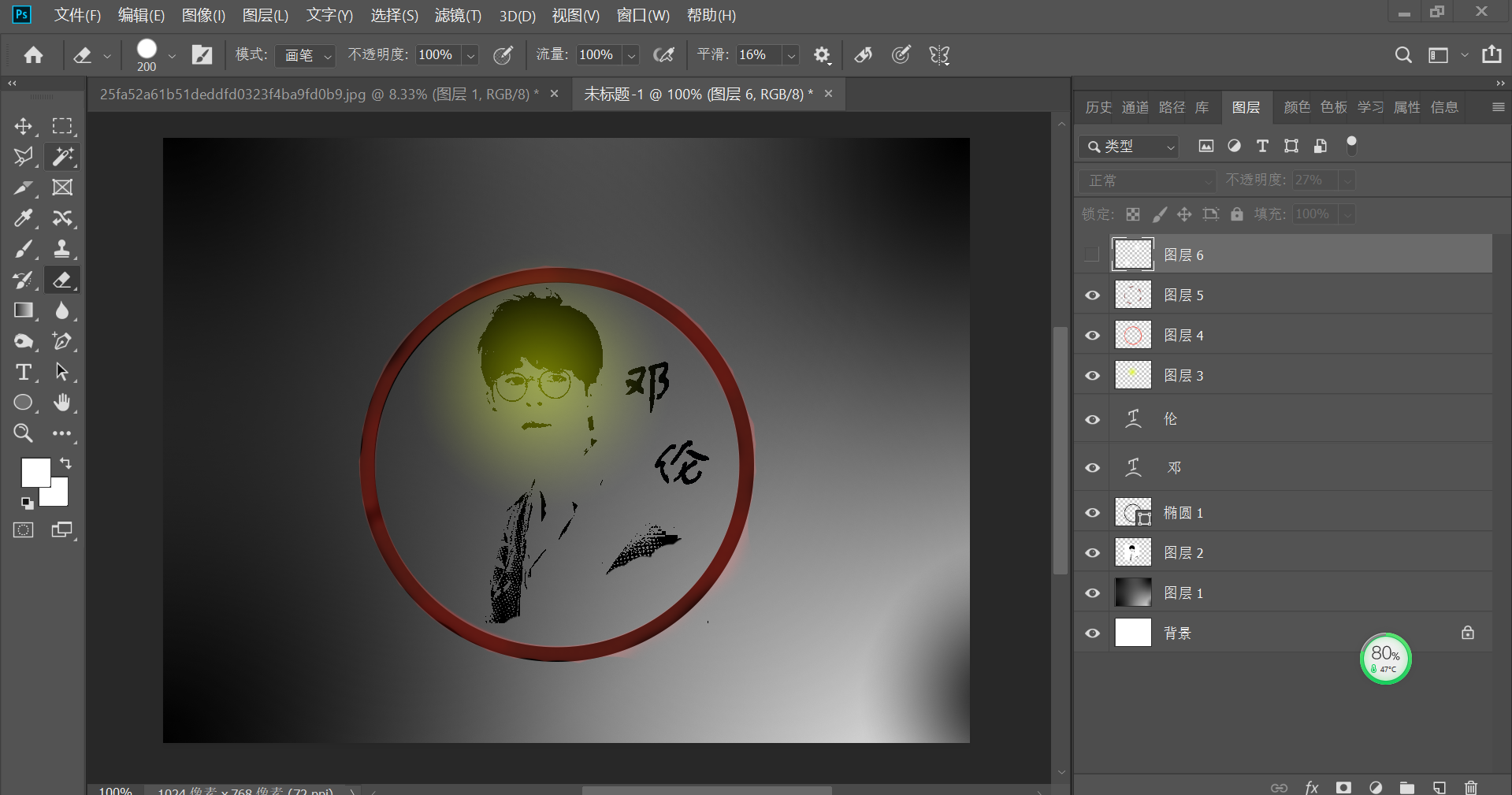The width and height of the screenshot is (1512, 795).
Task: Show layer 图层 6 visibility
Action: pyautogui.click(x=1091, y=254)
